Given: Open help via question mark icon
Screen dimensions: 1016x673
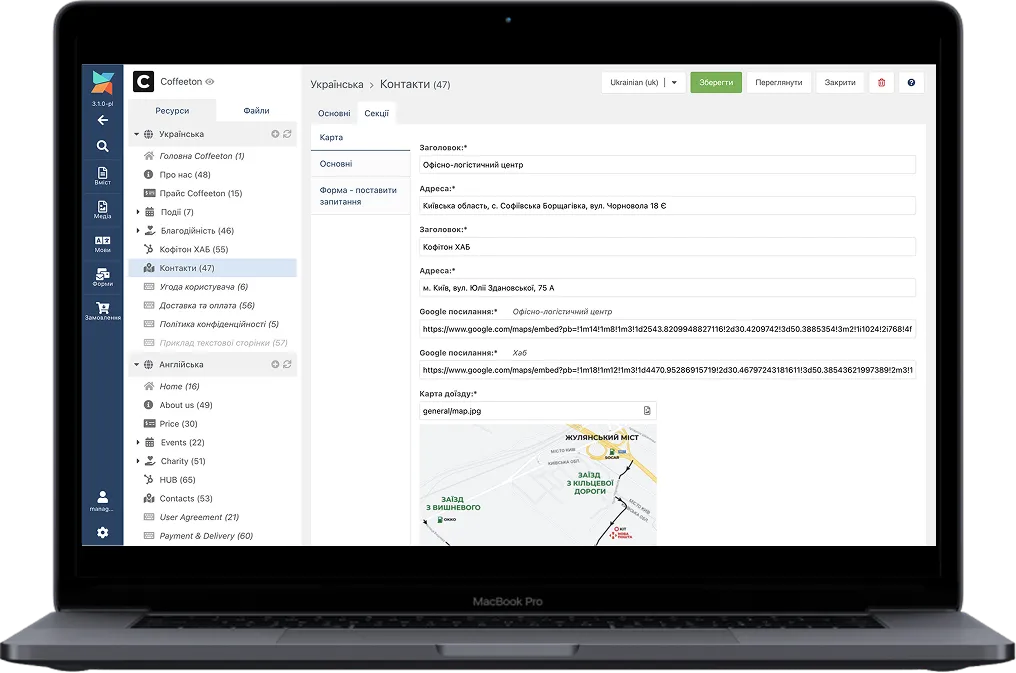Looking at the screenshot, I should 911,82.
